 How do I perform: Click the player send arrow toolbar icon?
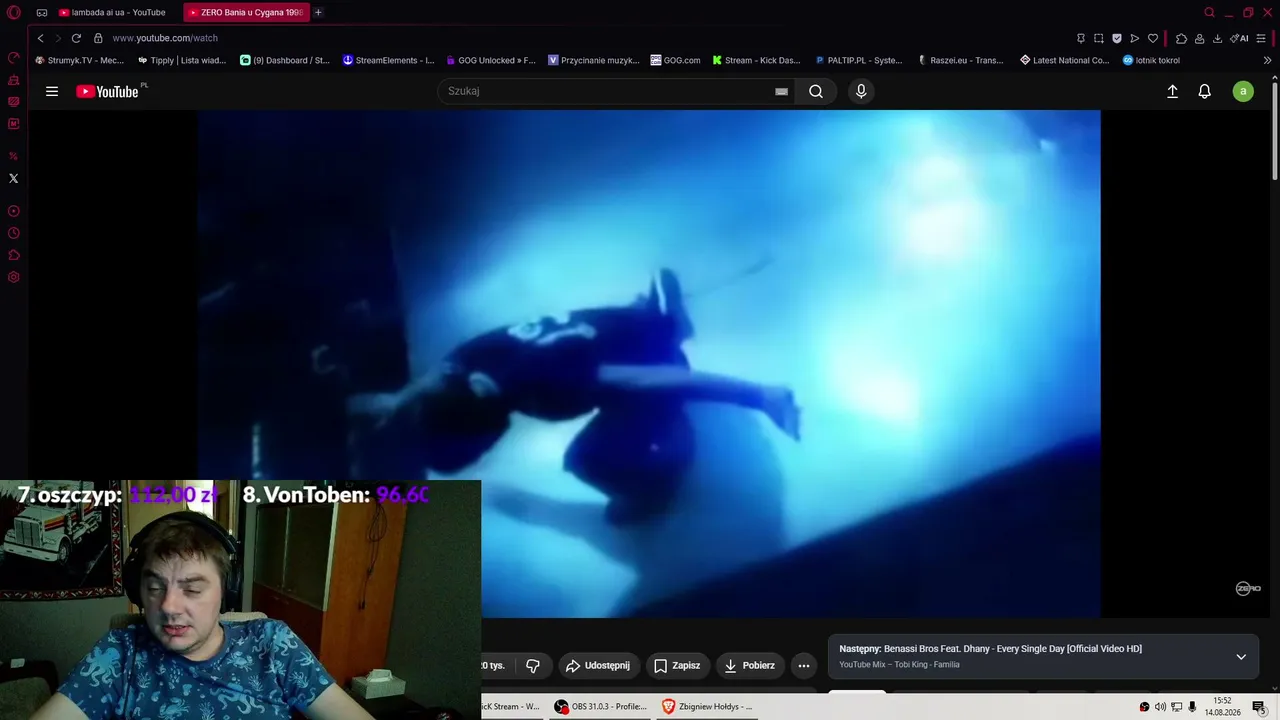click(x=1134, y=38)
